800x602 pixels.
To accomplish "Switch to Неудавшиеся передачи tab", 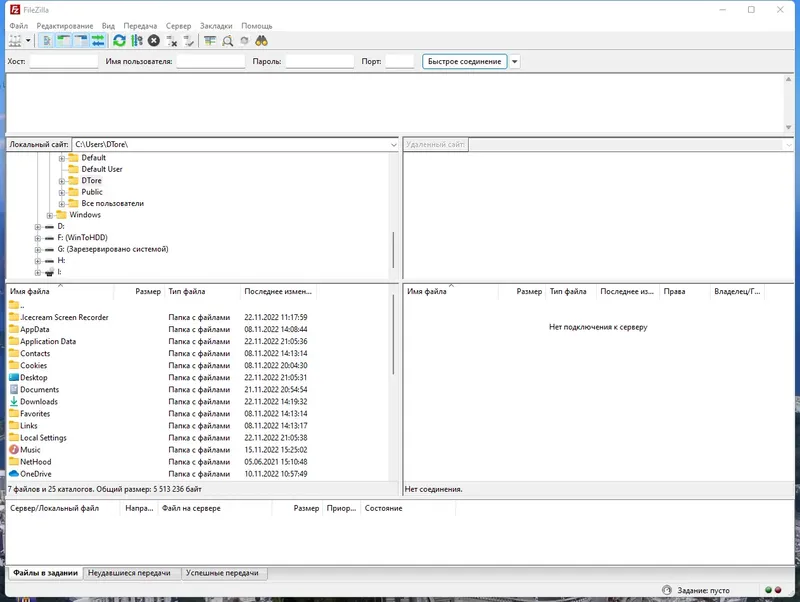I will (133, 573).
